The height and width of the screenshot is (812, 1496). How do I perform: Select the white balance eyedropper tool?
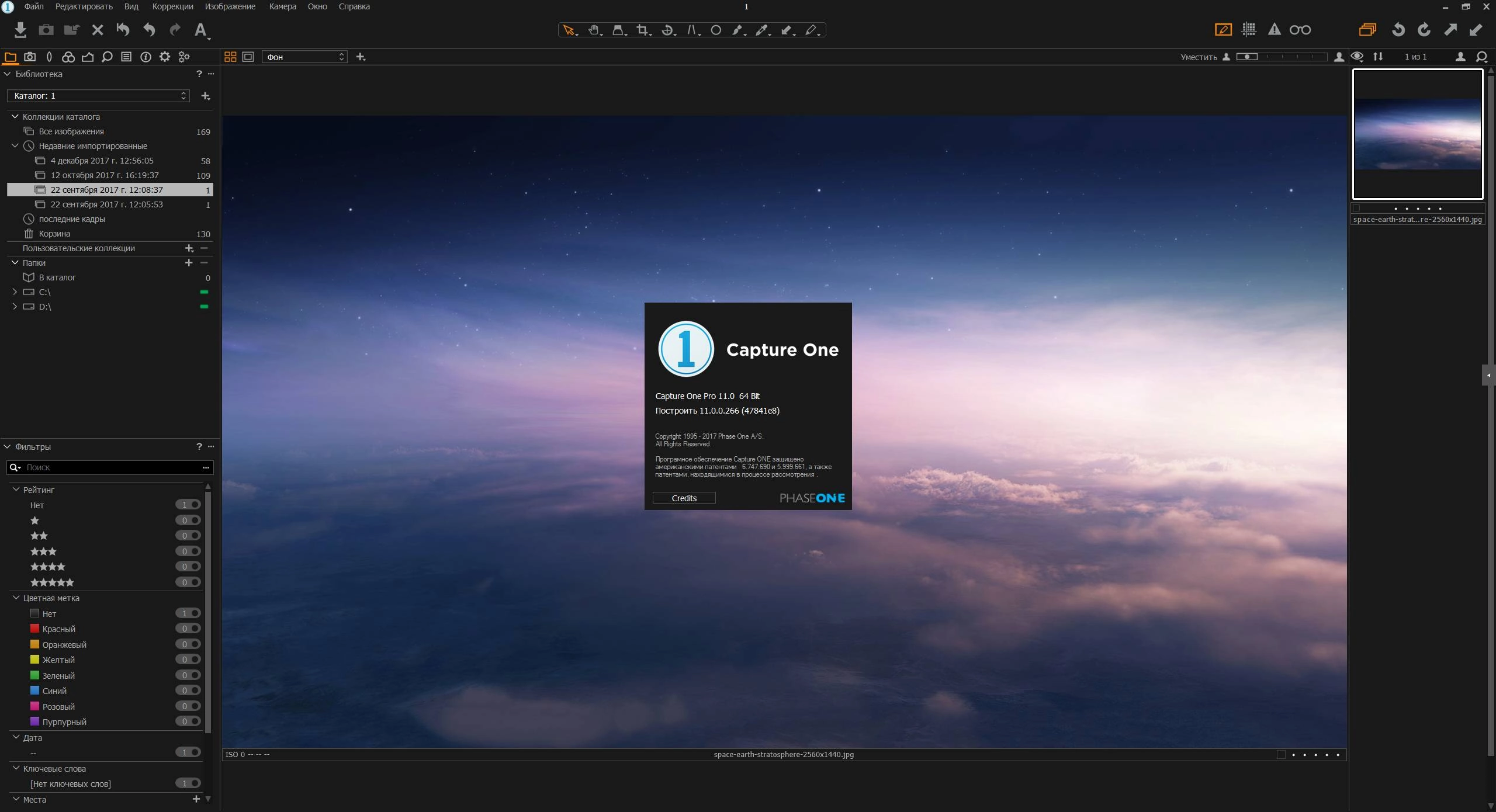(762, 30)
